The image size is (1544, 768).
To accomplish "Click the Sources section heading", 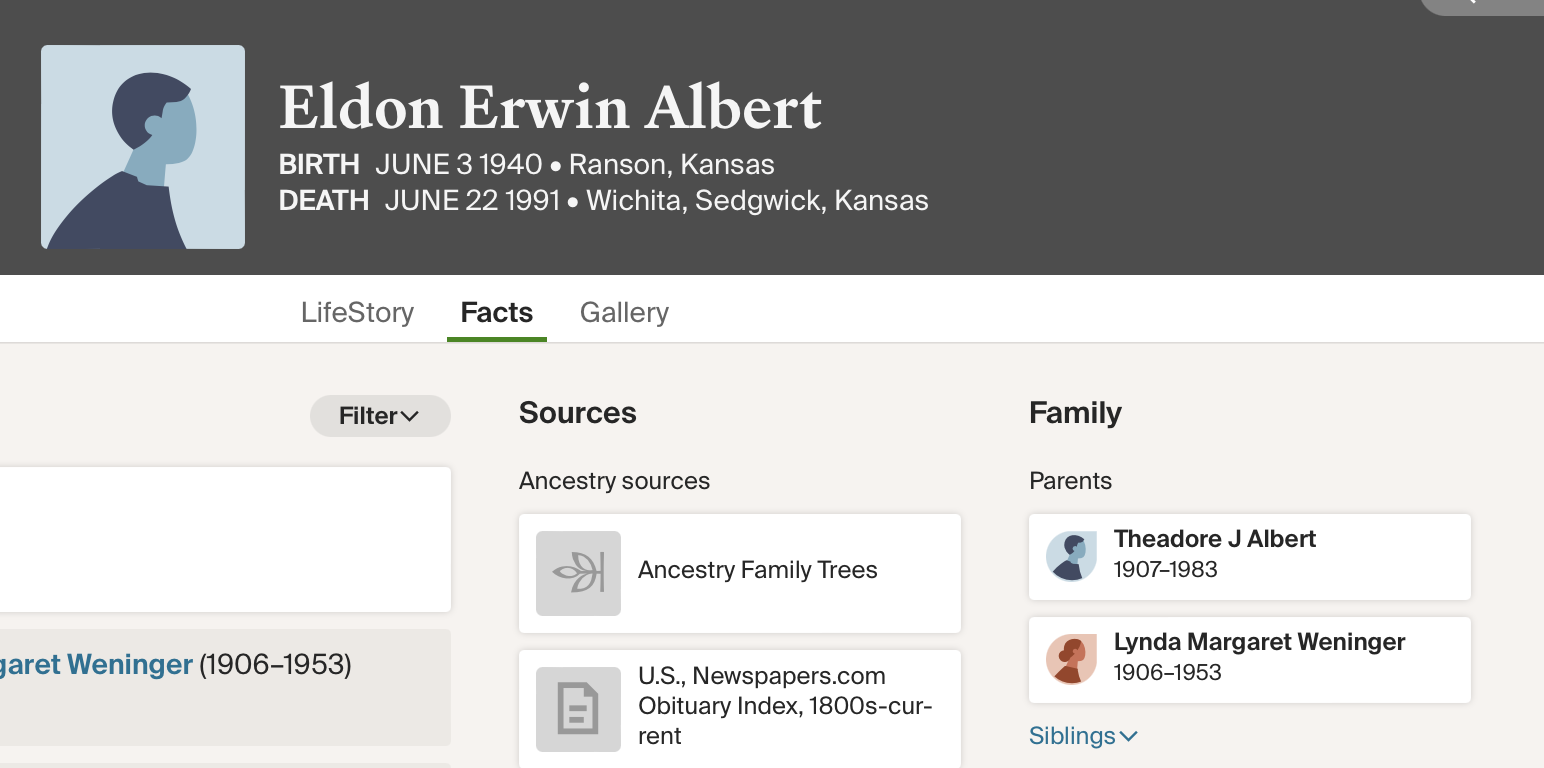I will click(x=577, y=413).
